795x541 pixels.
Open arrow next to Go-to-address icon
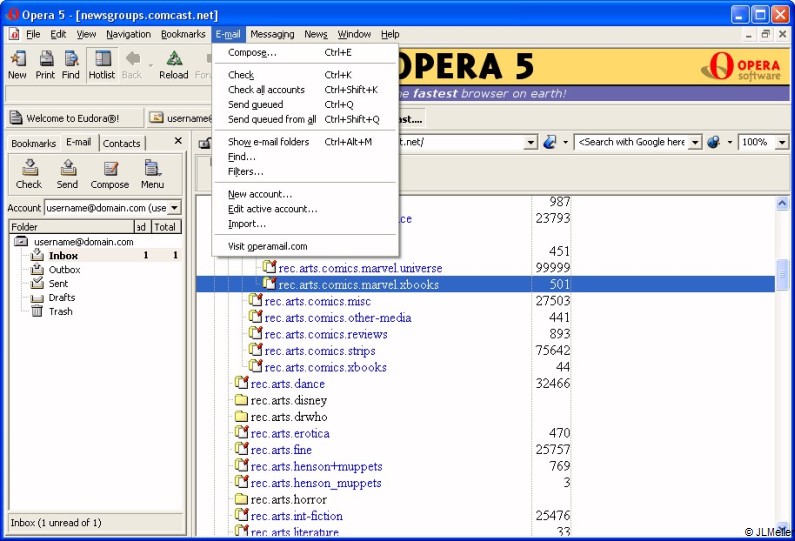pyautogui.click(x=565, y=142)
